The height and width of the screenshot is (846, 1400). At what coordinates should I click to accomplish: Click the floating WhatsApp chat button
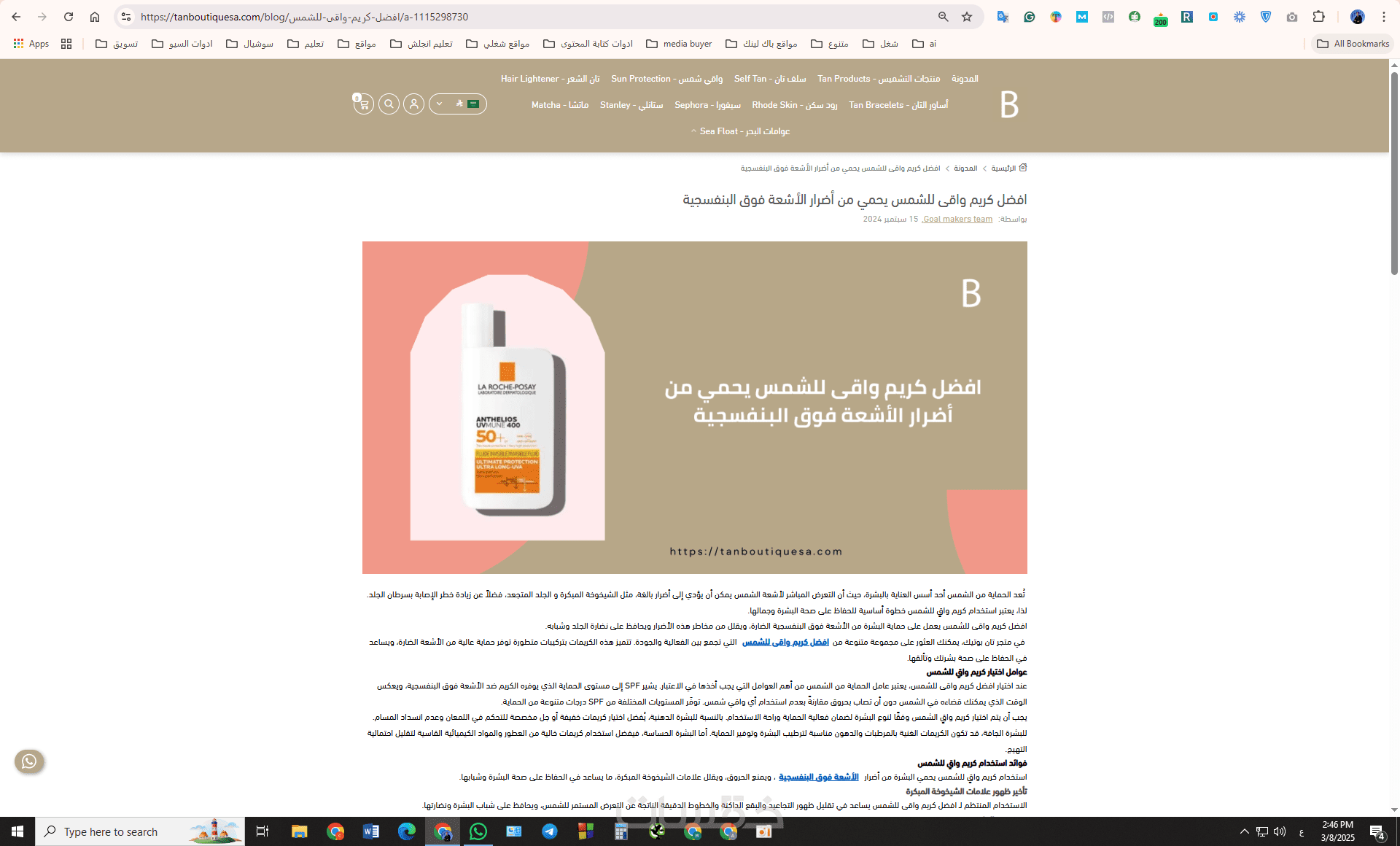coord(29,761)
